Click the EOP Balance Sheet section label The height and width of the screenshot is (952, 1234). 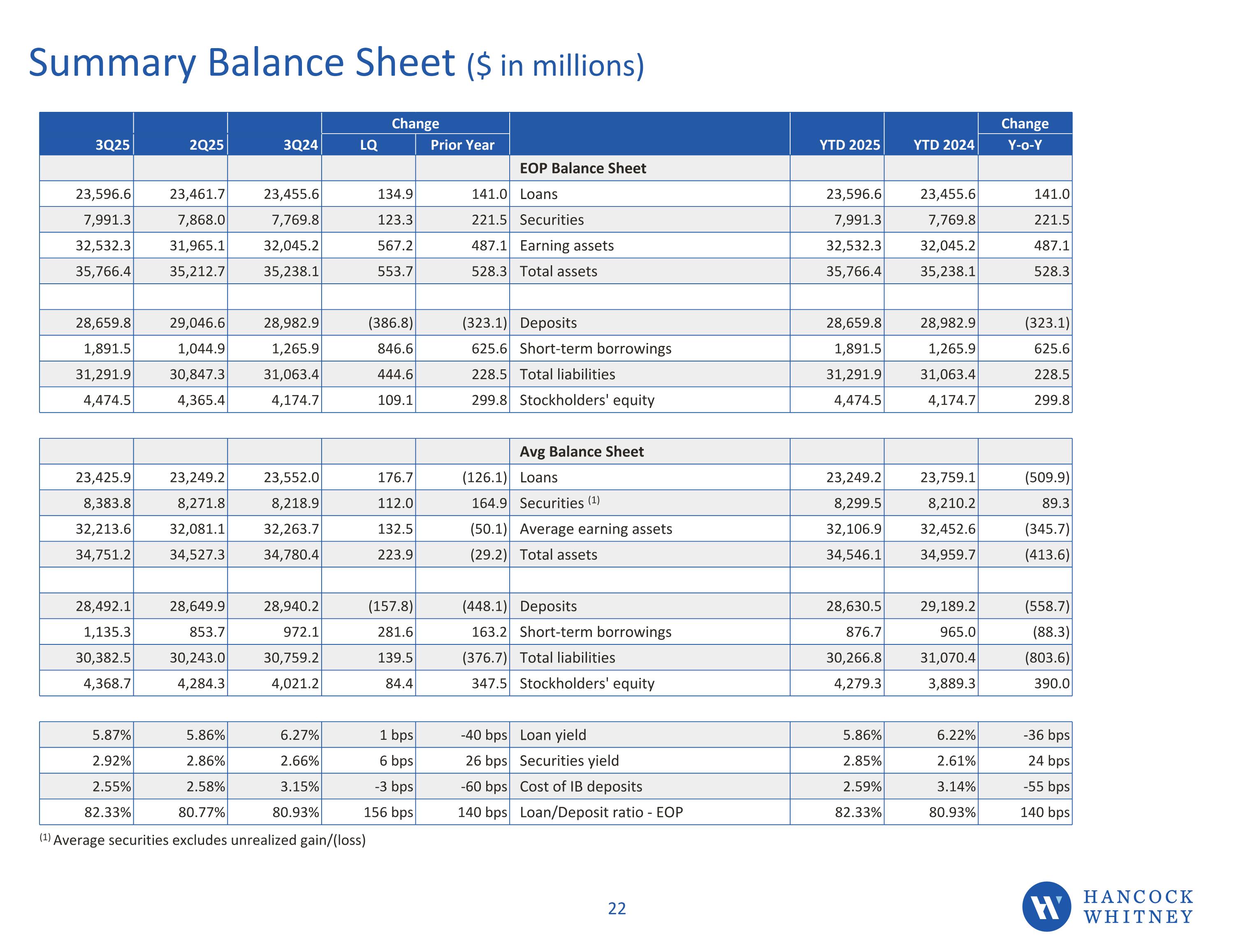[x=582, y=168]
